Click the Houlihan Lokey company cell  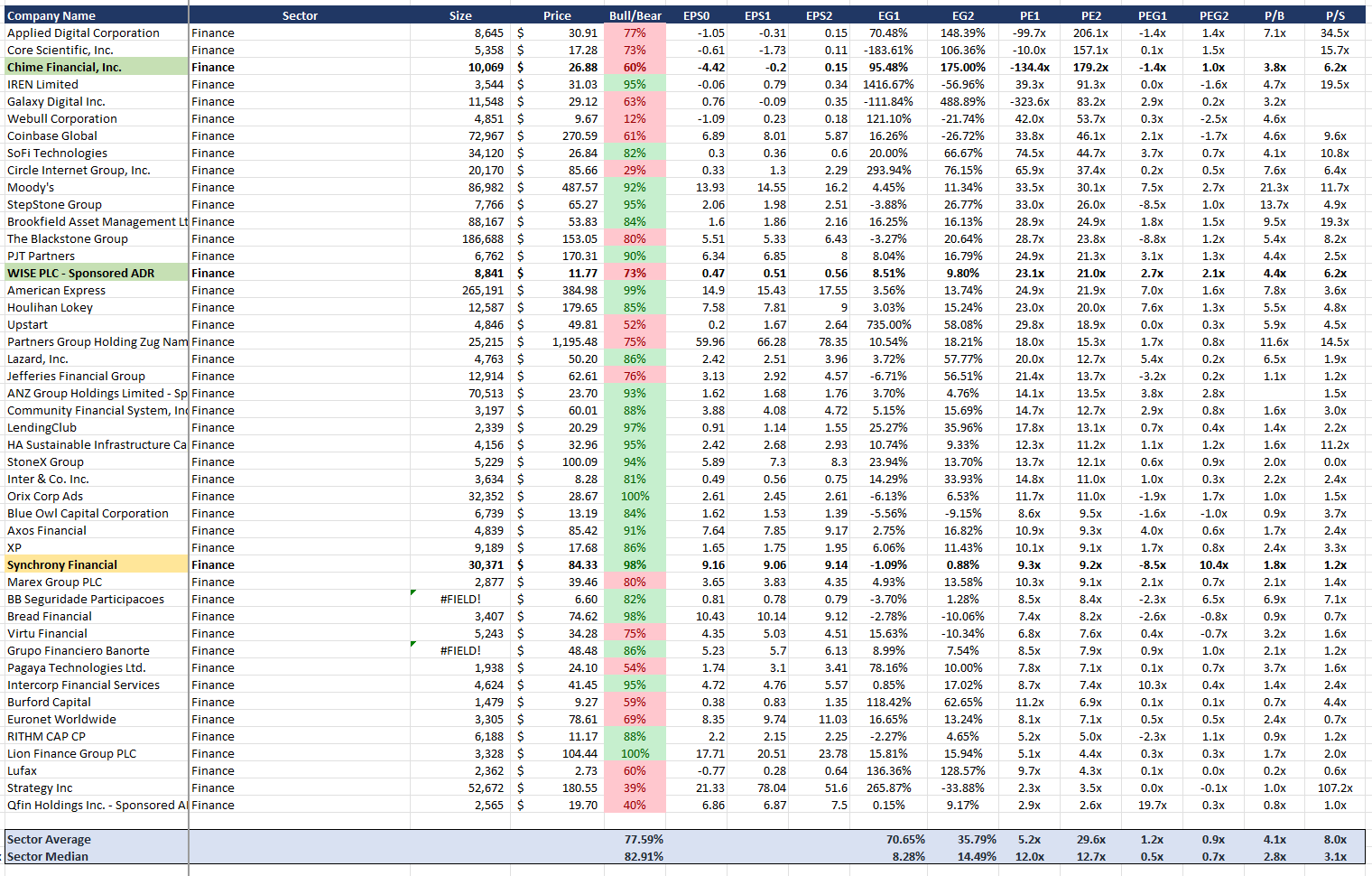point(96,307)
